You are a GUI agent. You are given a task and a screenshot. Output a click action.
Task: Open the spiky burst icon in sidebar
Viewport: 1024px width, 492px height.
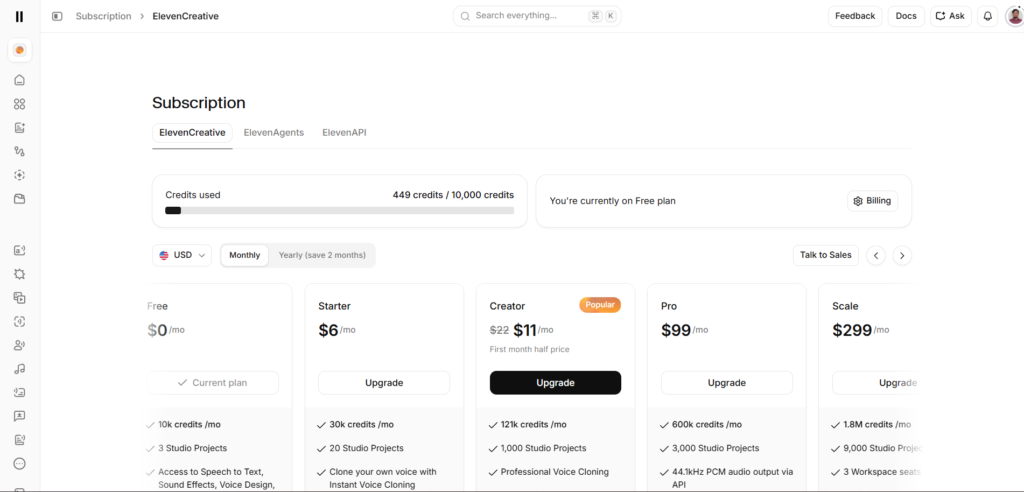pos(20,274)
